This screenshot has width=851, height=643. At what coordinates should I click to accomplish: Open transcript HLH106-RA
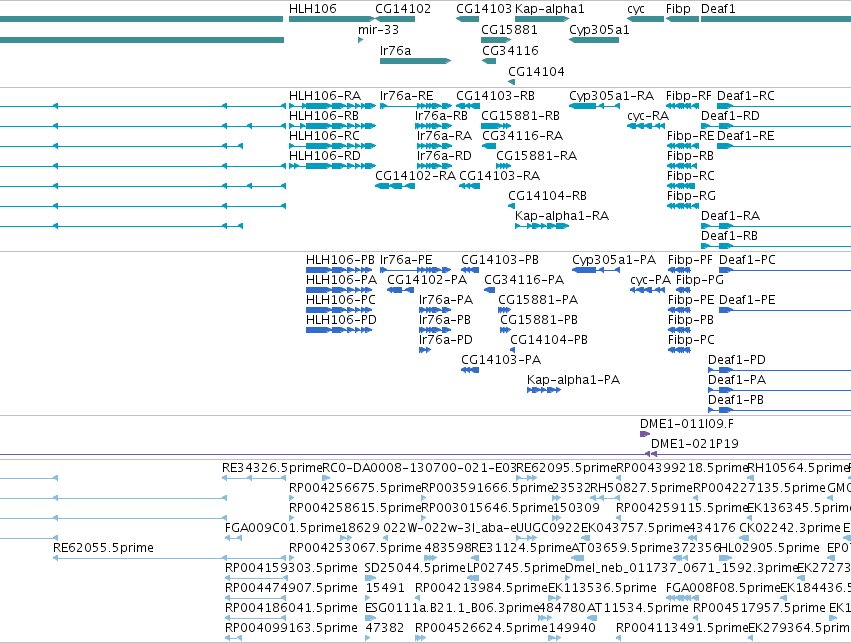coord(325,96)
